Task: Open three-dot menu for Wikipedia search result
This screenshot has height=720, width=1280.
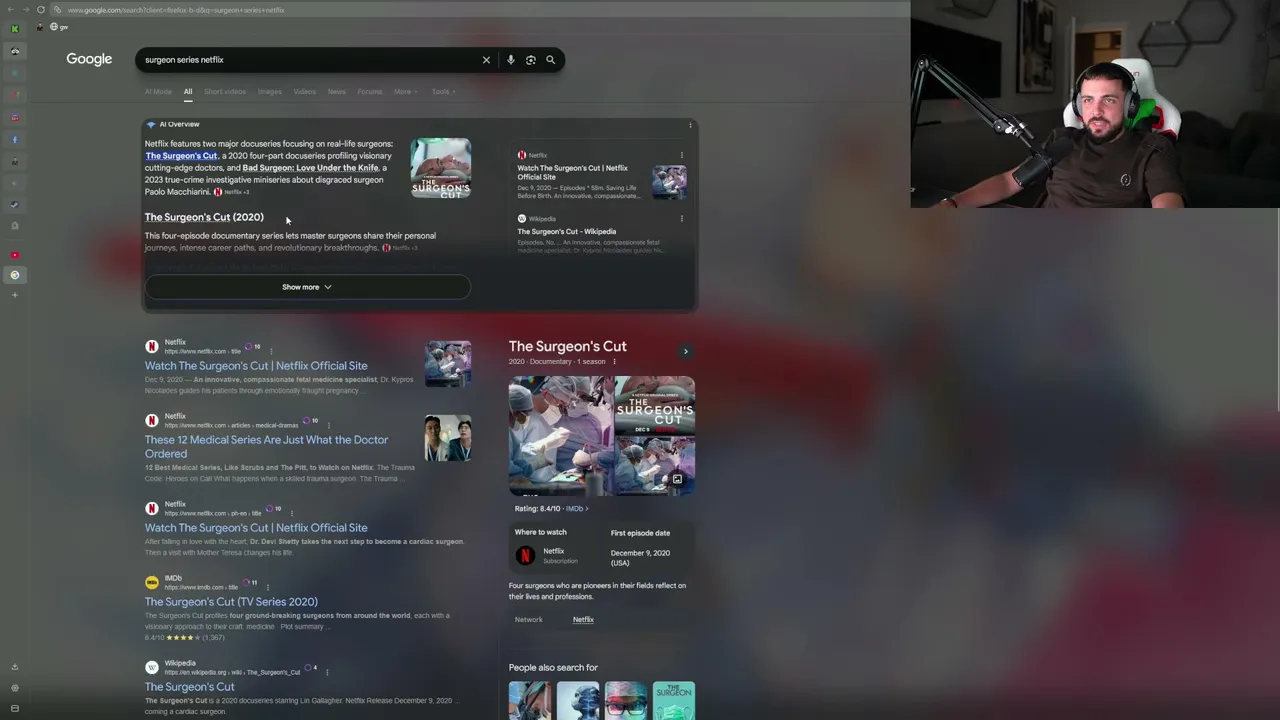Action: pos(327,672)
